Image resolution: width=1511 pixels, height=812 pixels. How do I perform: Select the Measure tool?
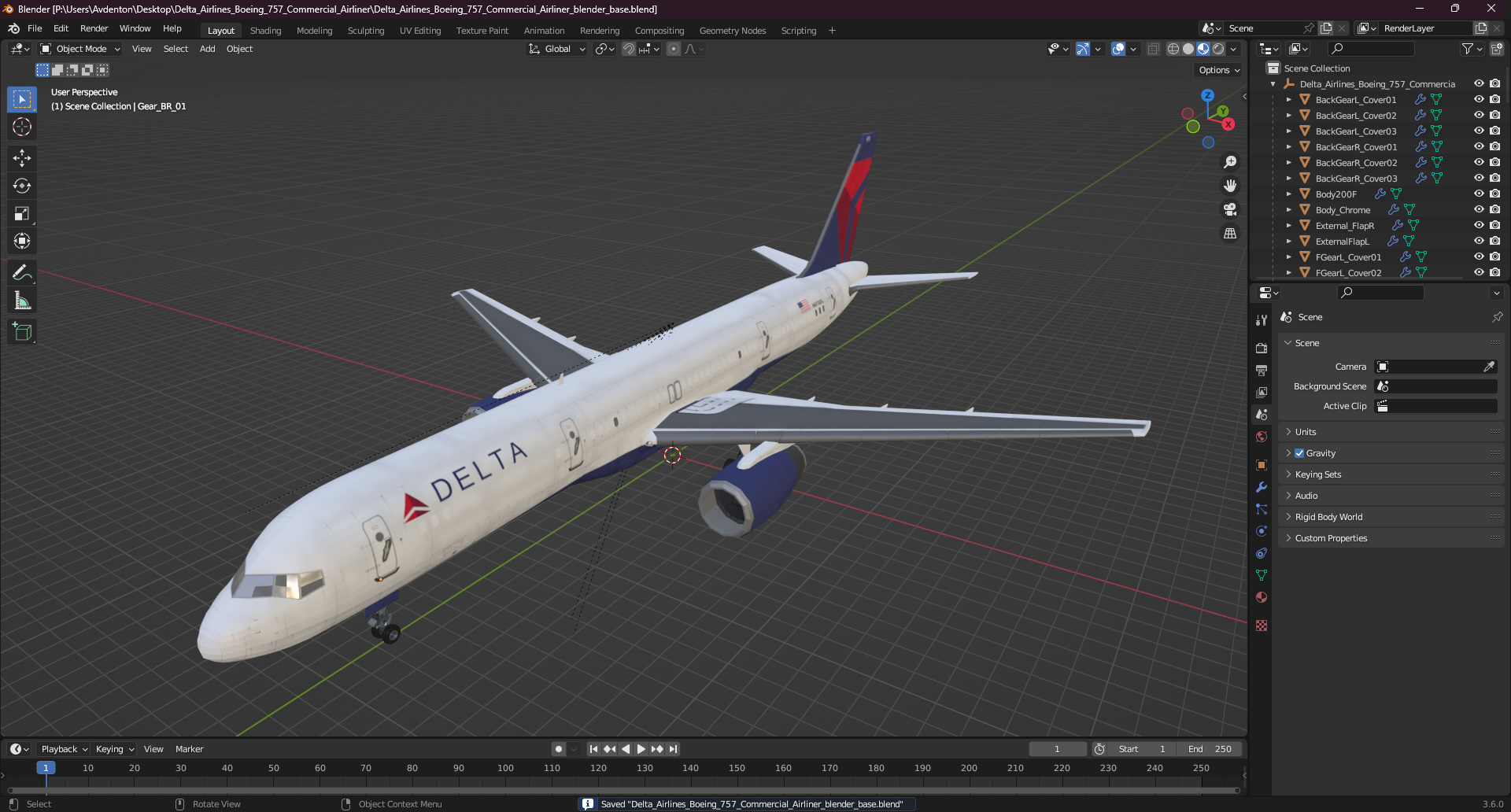tap(22, 301)
